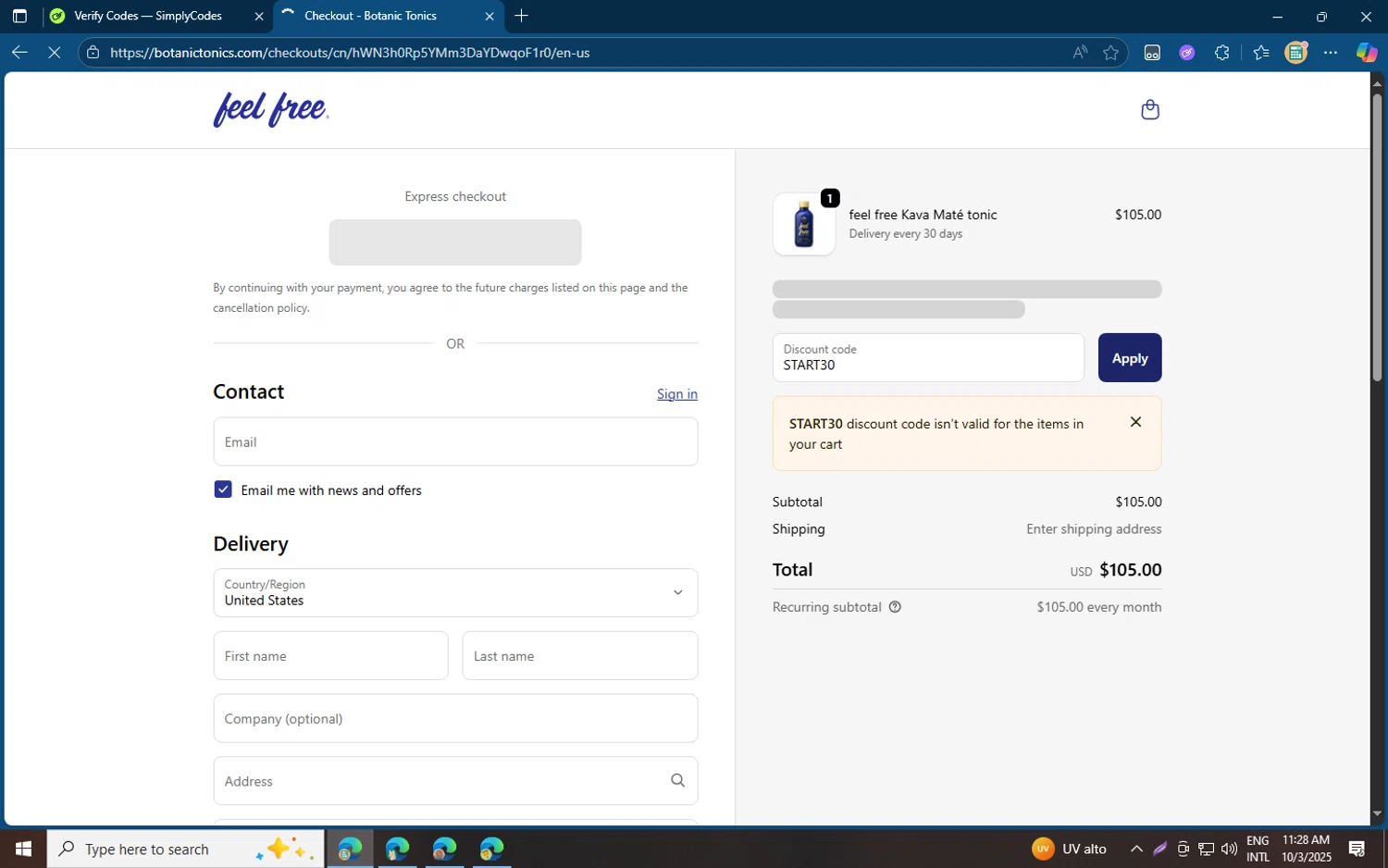The height and width of the screenshot is (868, 1388).
Task: View site information lock icon
Action: (93, 53)
